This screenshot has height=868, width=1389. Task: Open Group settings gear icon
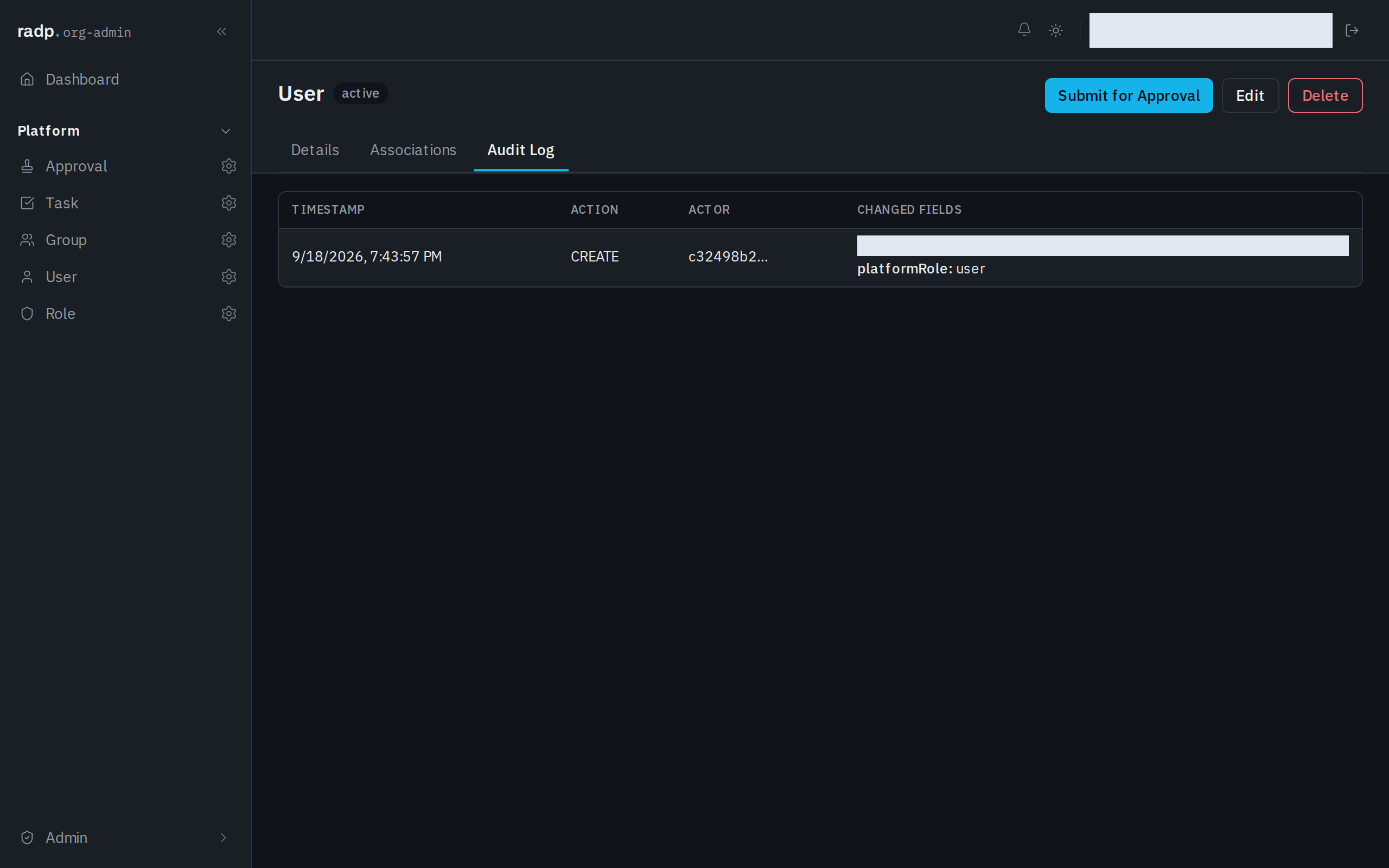[229, 240]
